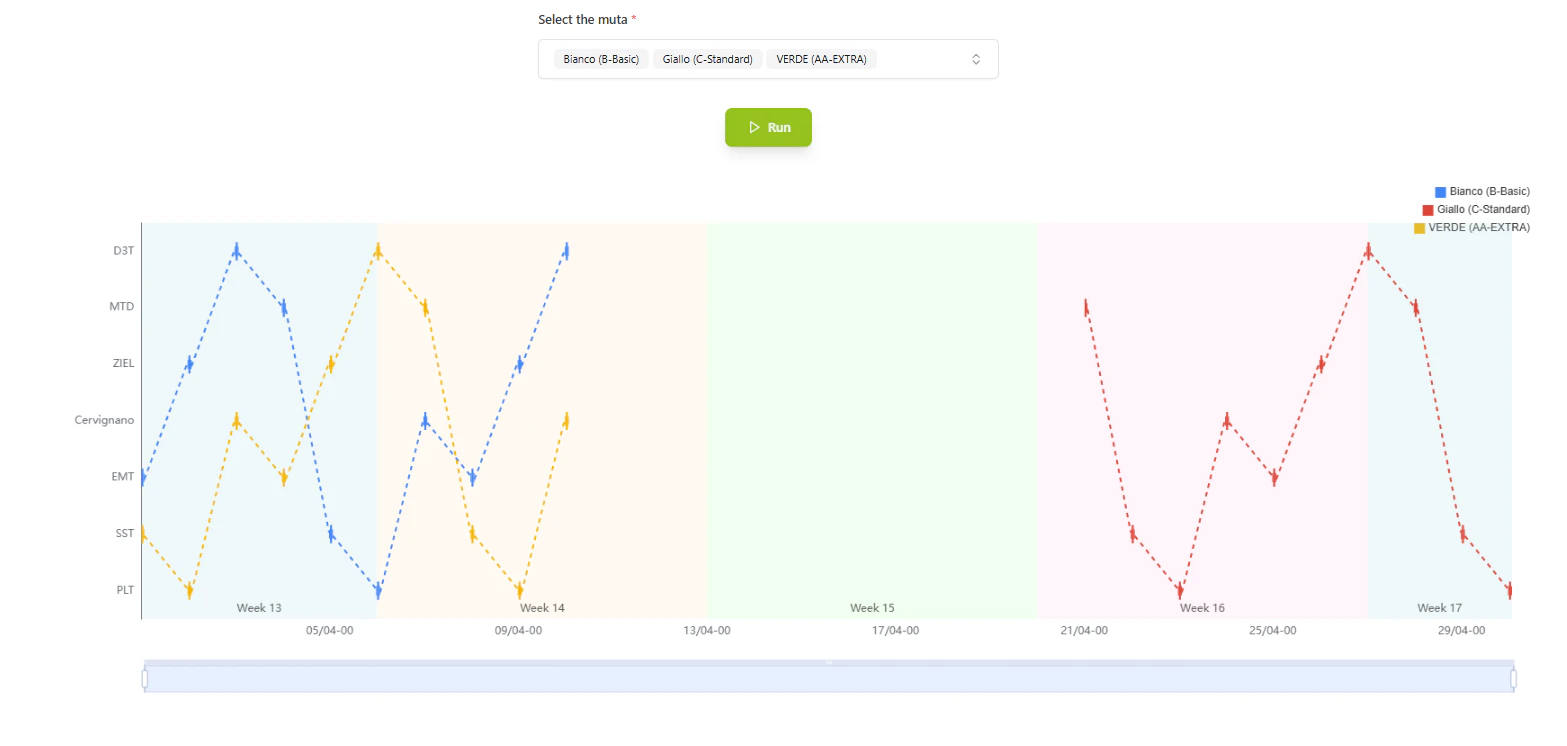Viewport: 1567px width, 746px height.
Task: Select the Giallo (C-Standard) tag in the selector
Action: click(708, 59)
